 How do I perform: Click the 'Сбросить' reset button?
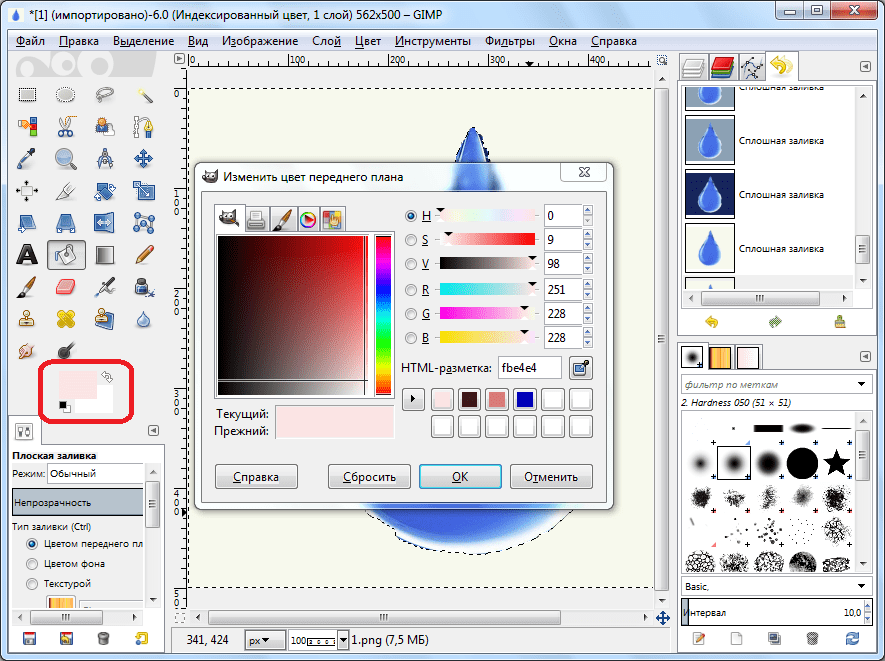coord(369,477)
